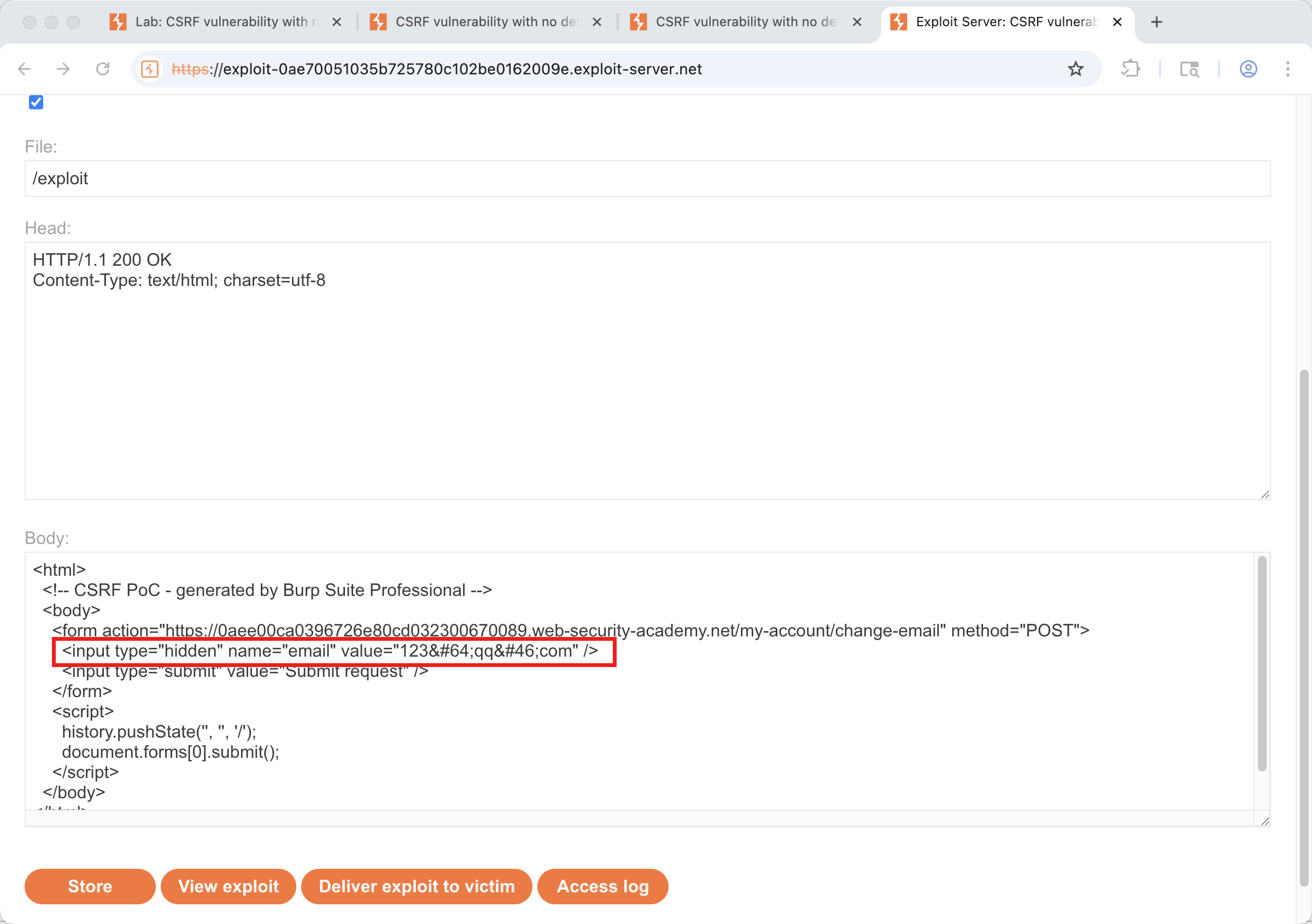Viewport: 1312px width, 924px height.
Task: Click the tab search icon in toolbar
Action: pyautogui.click(x=1189, y=69)
